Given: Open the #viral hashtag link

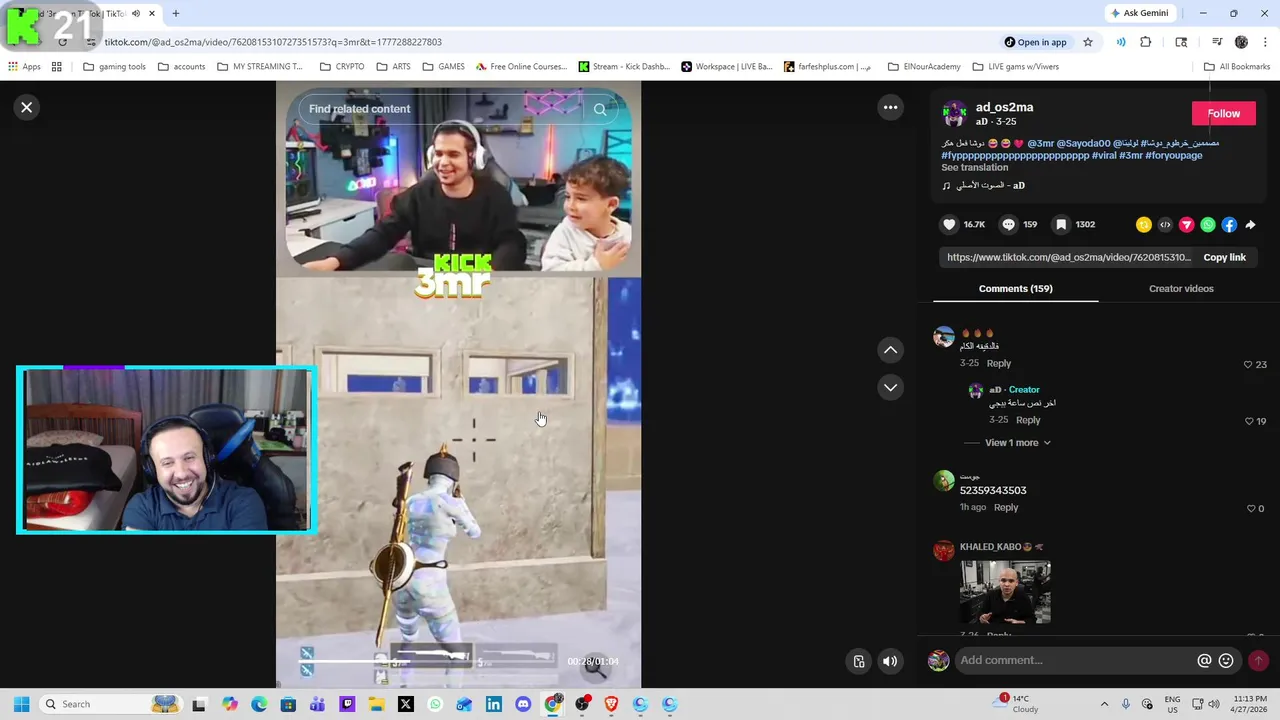Looking at the screenshot, I should pos(1103,155).
